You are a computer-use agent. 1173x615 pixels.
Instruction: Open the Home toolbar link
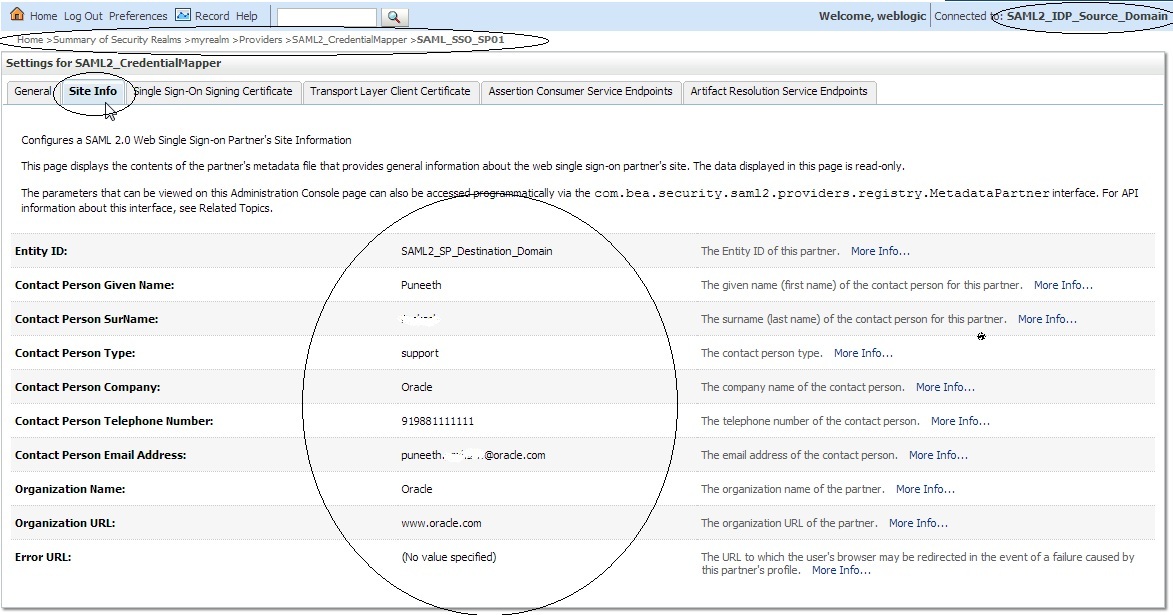coord(43,16)
